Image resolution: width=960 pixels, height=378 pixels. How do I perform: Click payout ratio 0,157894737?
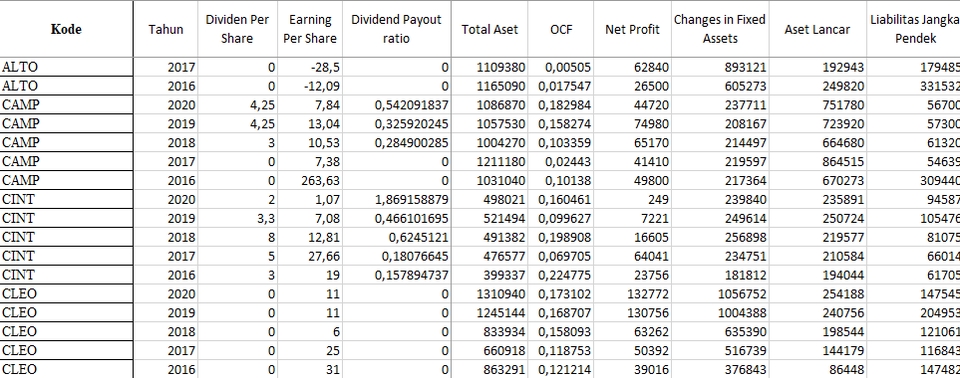[x=396, y=275]
